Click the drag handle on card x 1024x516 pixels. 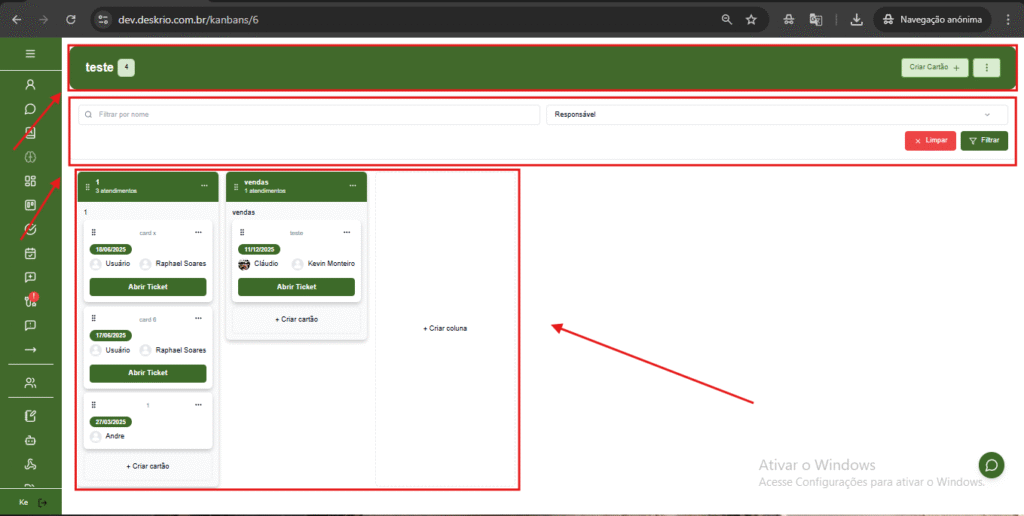tap(93, 232)
